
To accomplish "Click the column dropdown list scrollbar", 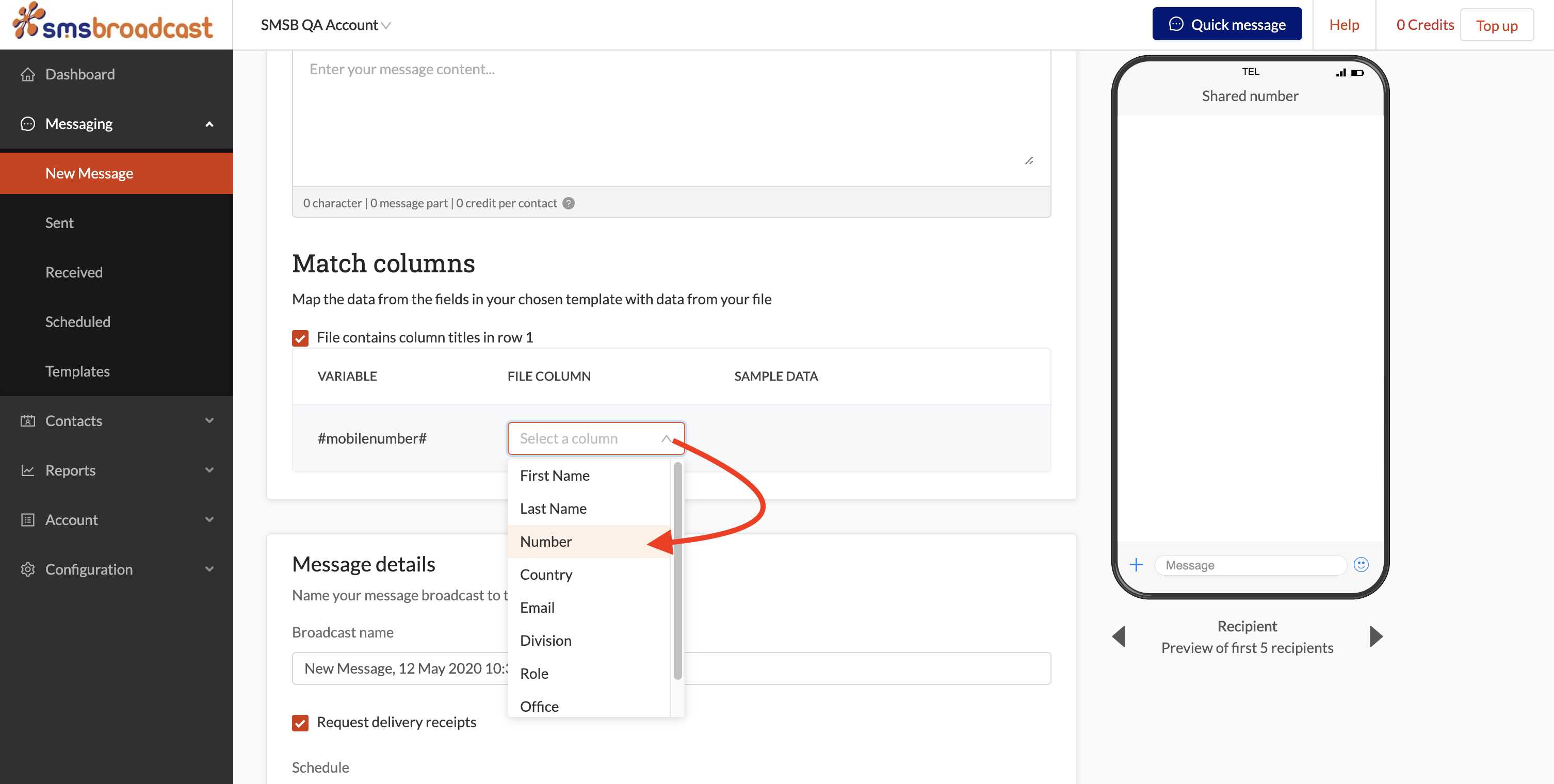I will tap(677, 570).
